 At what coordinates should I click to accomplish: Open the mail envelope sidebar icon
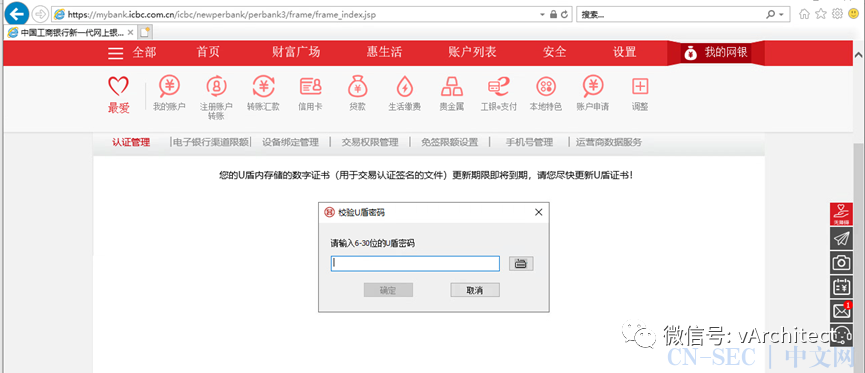point(841,311)
